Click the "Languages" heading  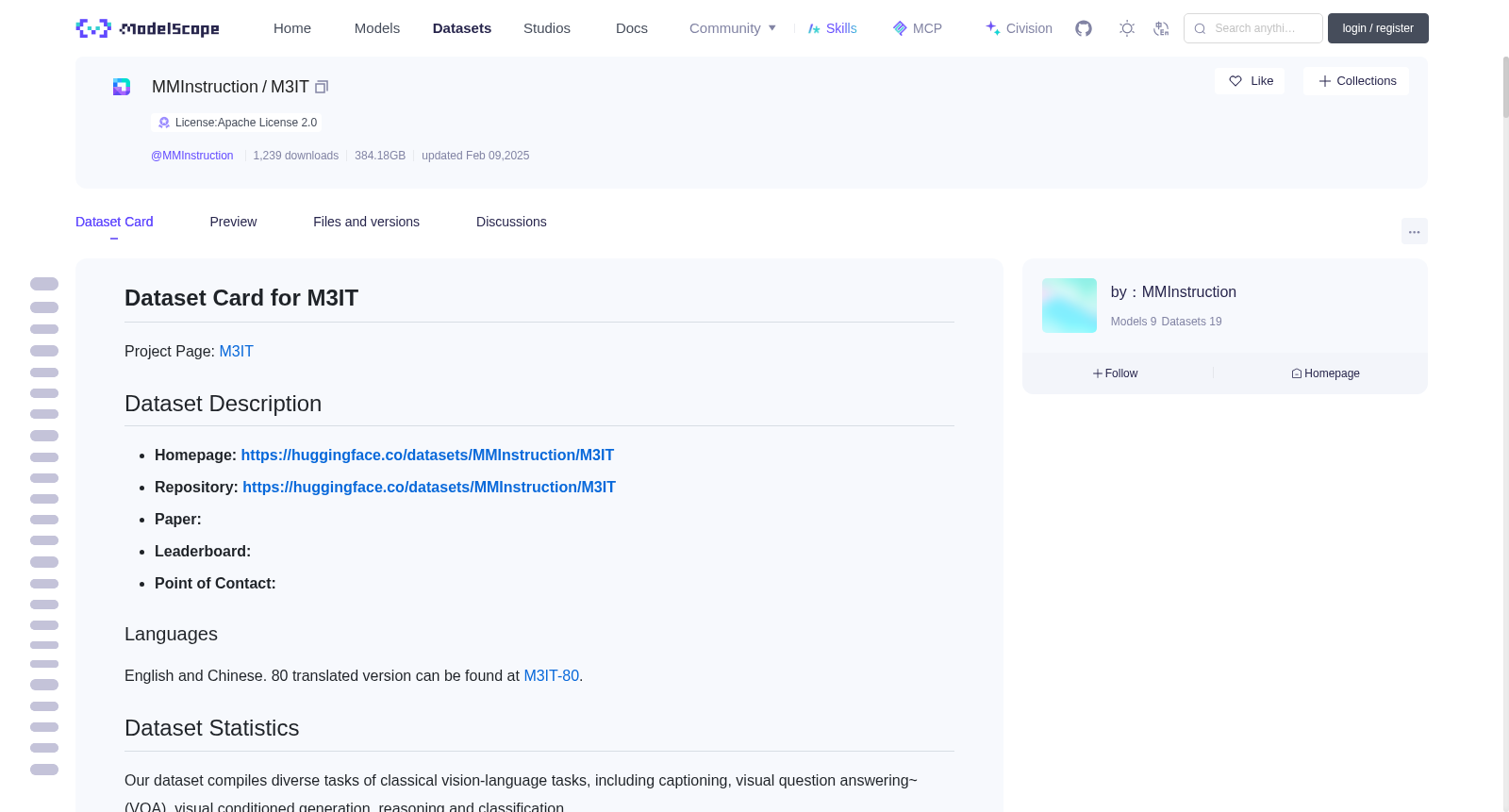[171, 634]
